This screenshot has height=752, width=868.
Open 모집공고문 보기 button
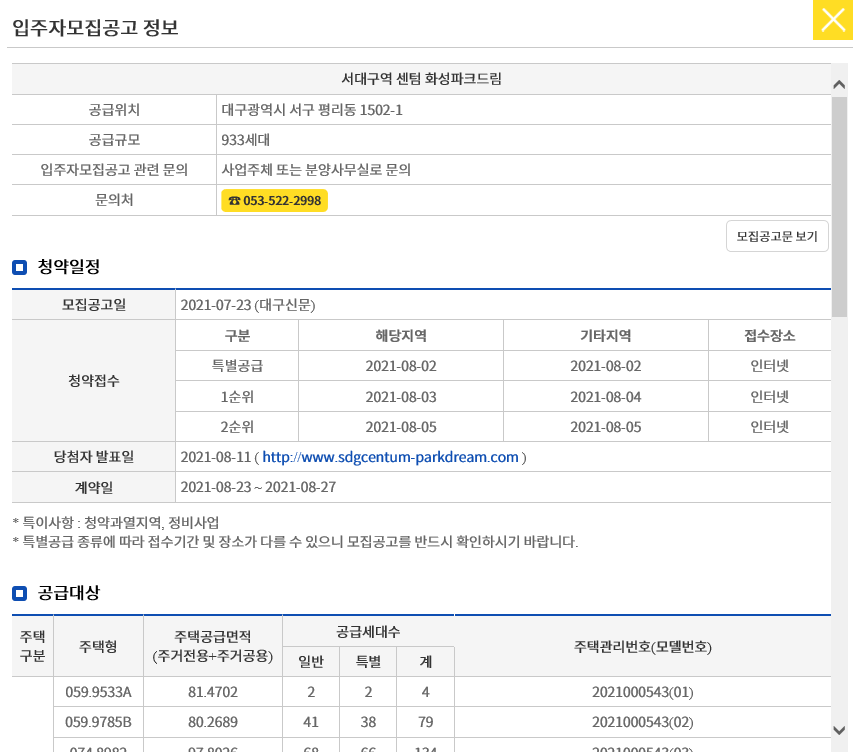point(777,236)
